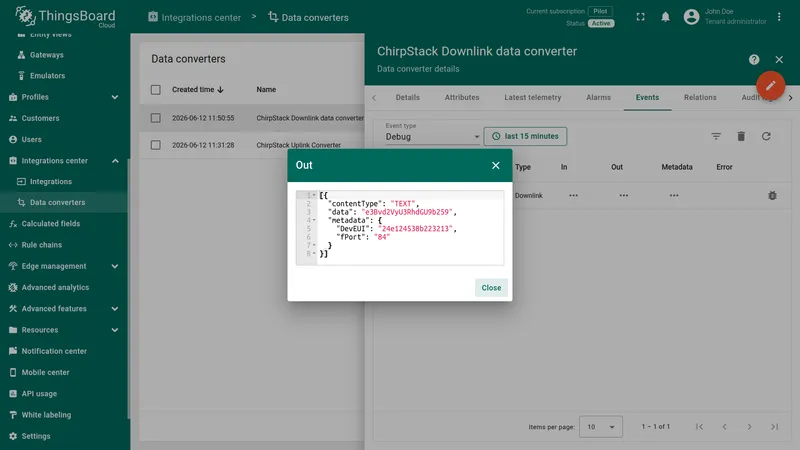Select all data converters checkbox
This screenshot has width=800, height=450.
coord(156,90)
